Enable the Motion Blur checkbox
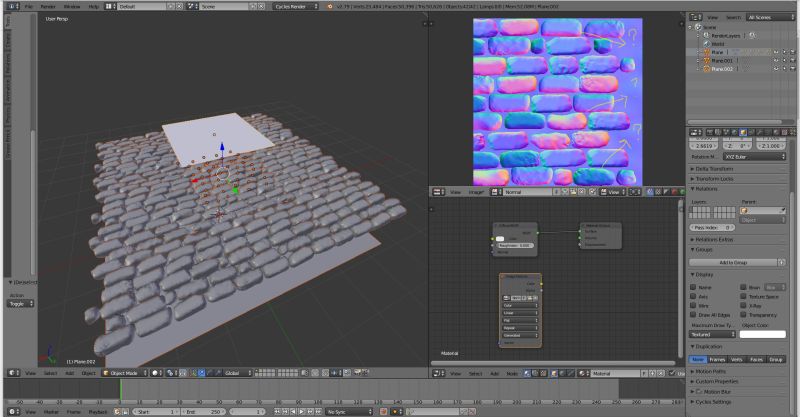The height and width of the screenshot is (417, 800). pos(699,392)
